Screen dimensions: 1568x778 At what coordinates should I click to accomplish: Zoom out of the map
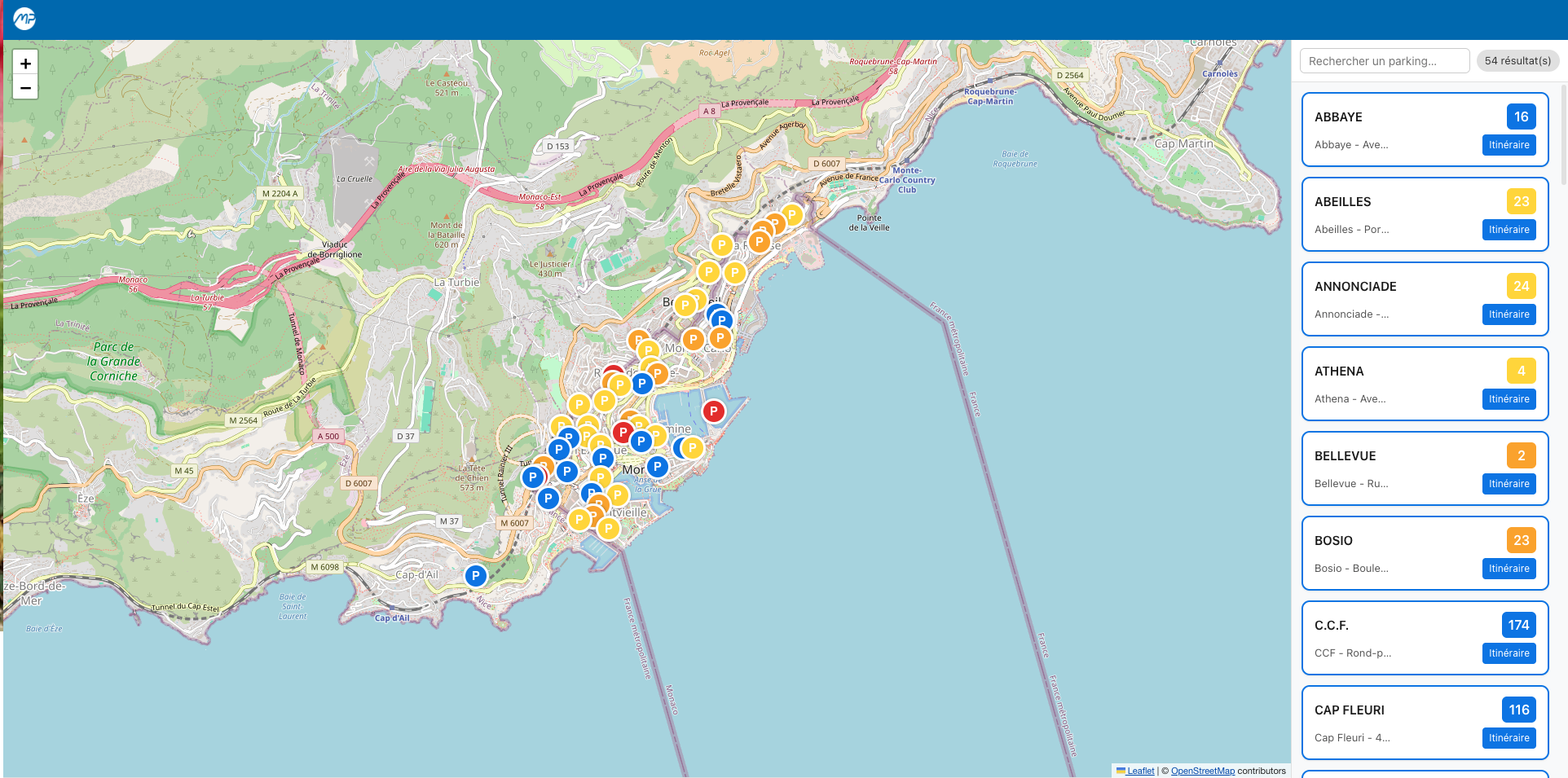click(25, 87)
